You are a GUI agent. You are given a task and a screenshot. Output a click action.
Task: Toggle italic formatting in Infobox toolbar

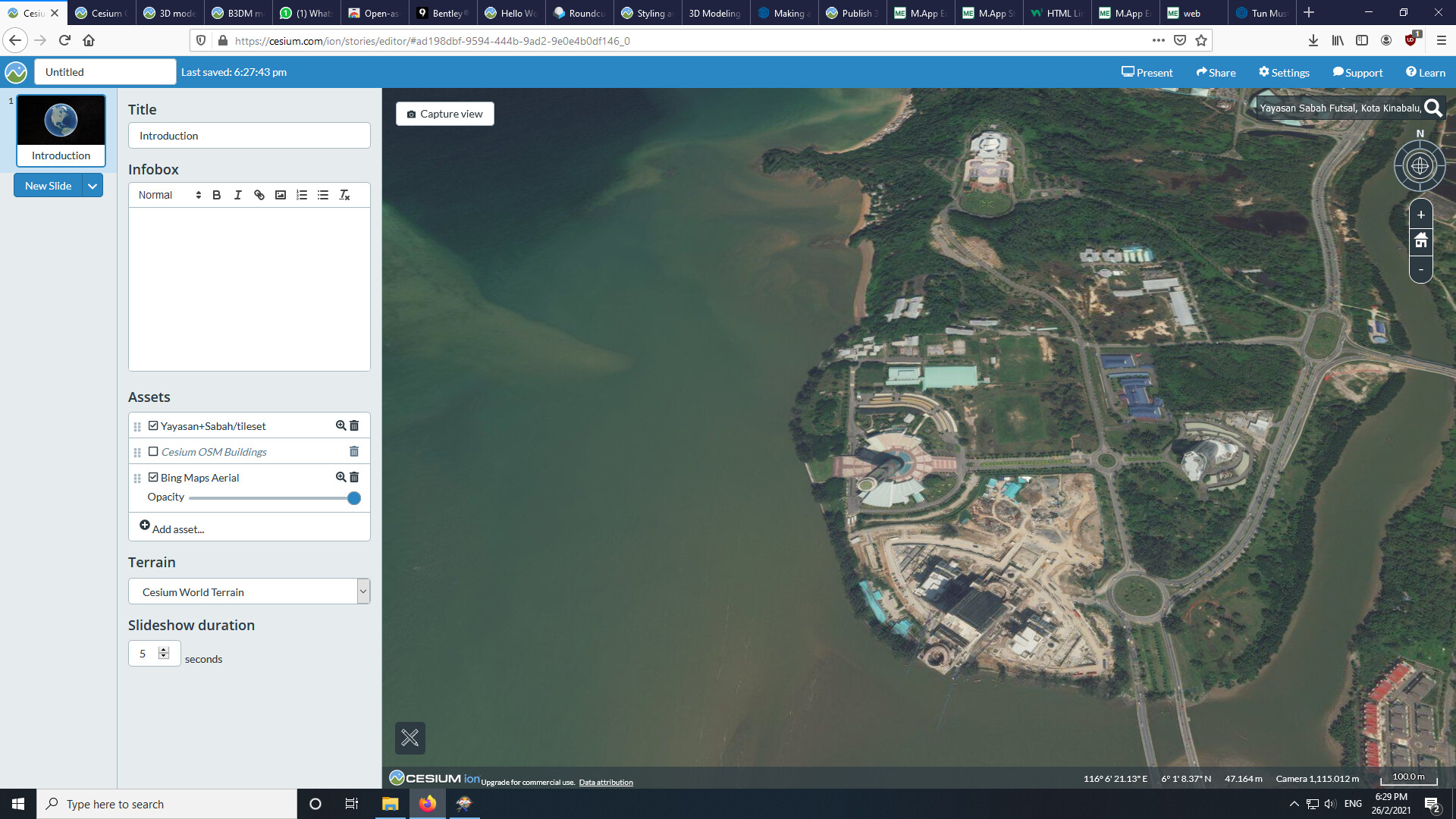(x=238, y=196)
